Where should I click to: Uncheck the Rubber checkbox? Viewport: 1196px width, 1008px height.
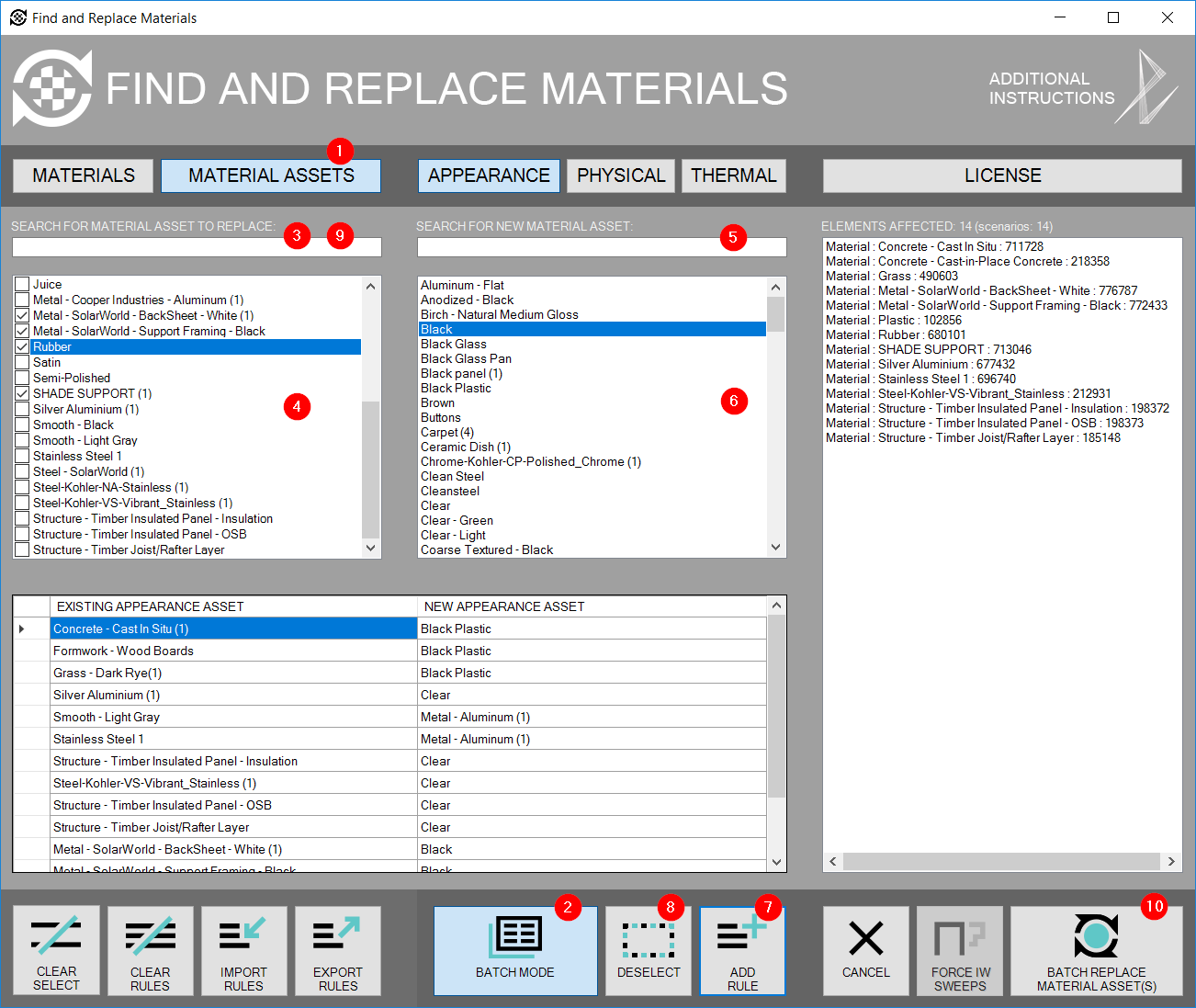click(21, 346)
